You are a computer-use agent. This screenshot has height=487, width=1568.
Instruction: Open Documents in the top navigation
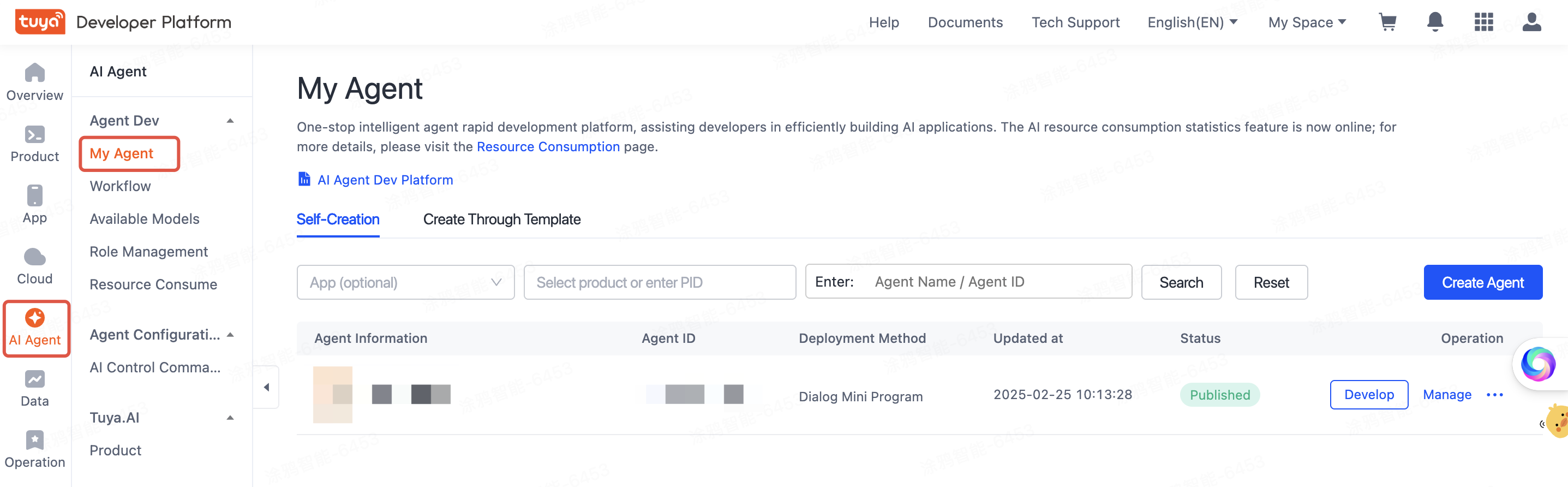(x=965, y=22)
